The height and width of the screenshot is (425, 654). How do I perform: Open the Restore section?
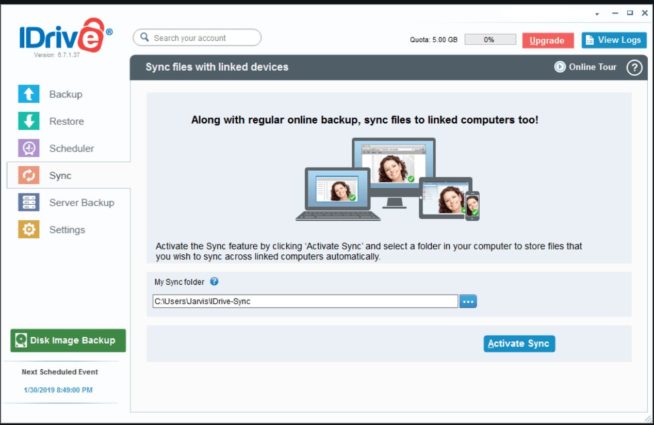click(67, 121)
